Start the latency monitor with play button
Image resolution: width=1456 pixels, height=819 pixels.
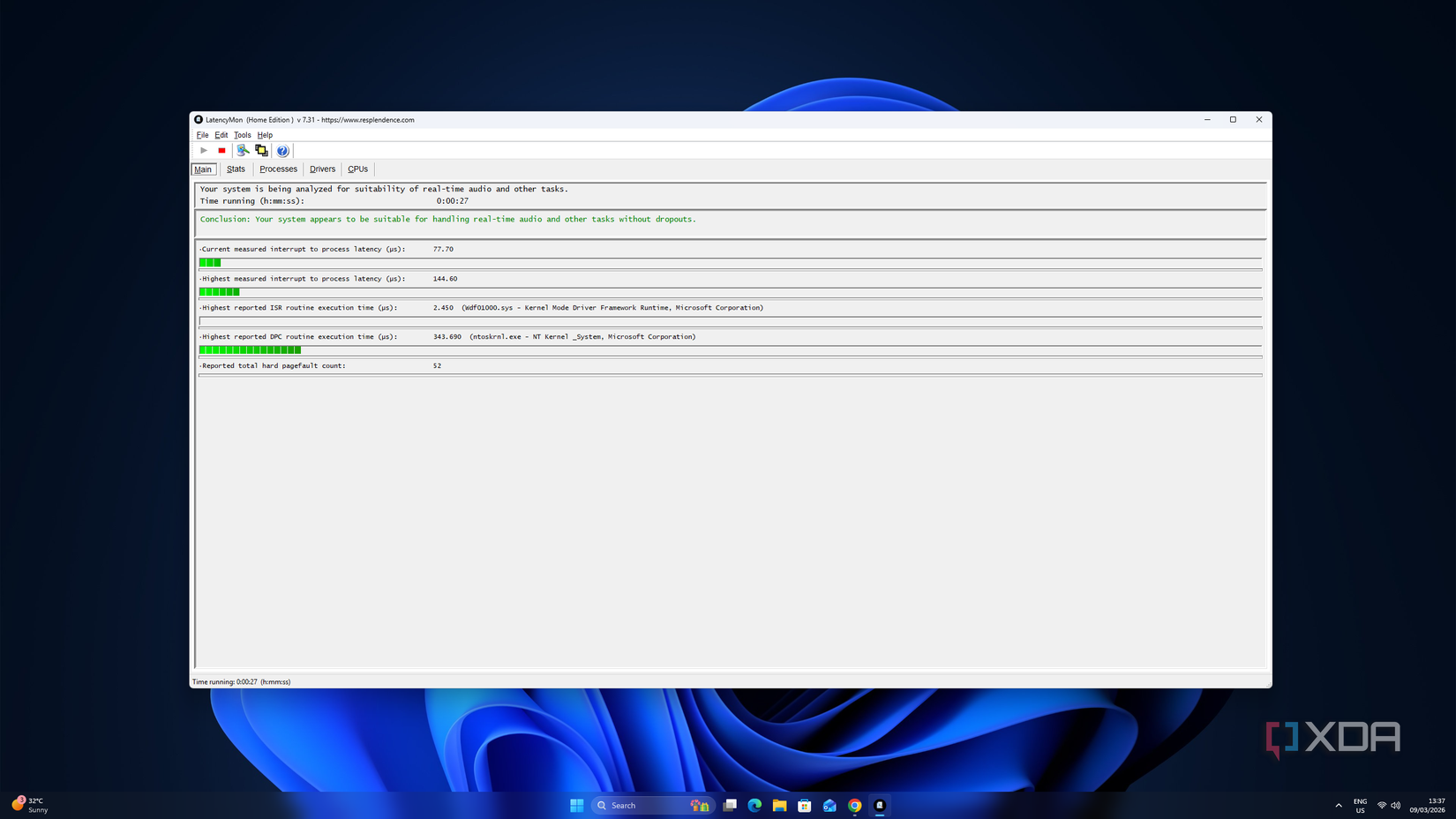(x=204, y=151)
